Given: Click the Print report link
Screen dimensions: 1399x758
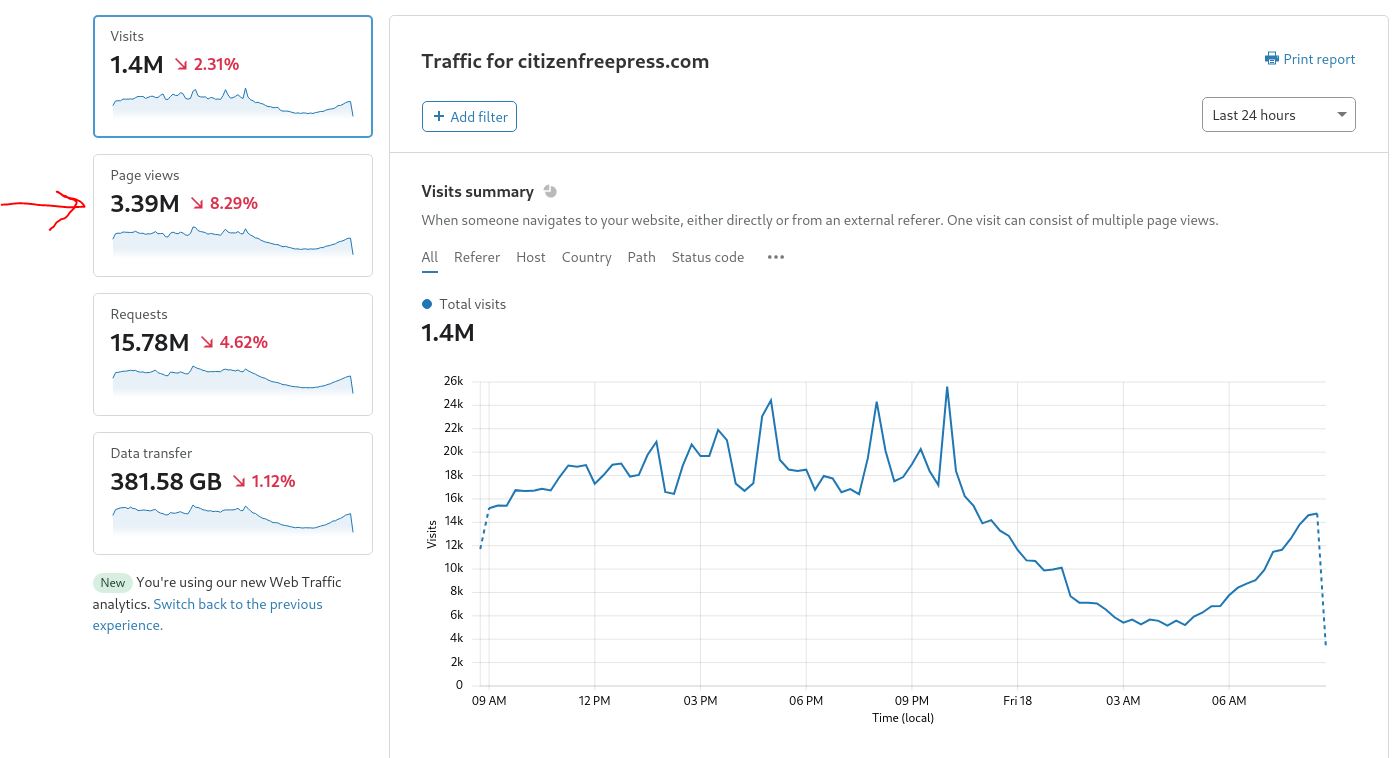Looking at the screenshot, I should 1310,59.
